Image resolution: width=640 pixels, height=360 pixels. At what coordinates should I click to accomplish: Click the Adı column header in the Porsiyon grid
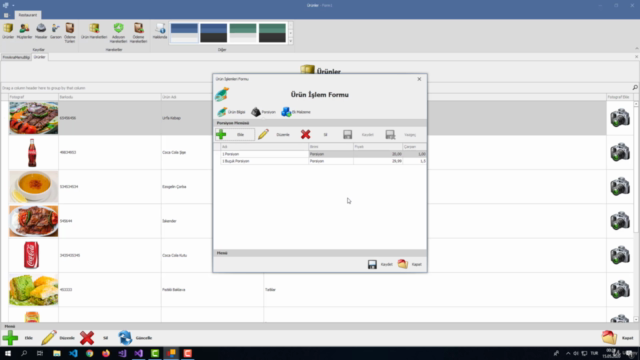point(264,147)
